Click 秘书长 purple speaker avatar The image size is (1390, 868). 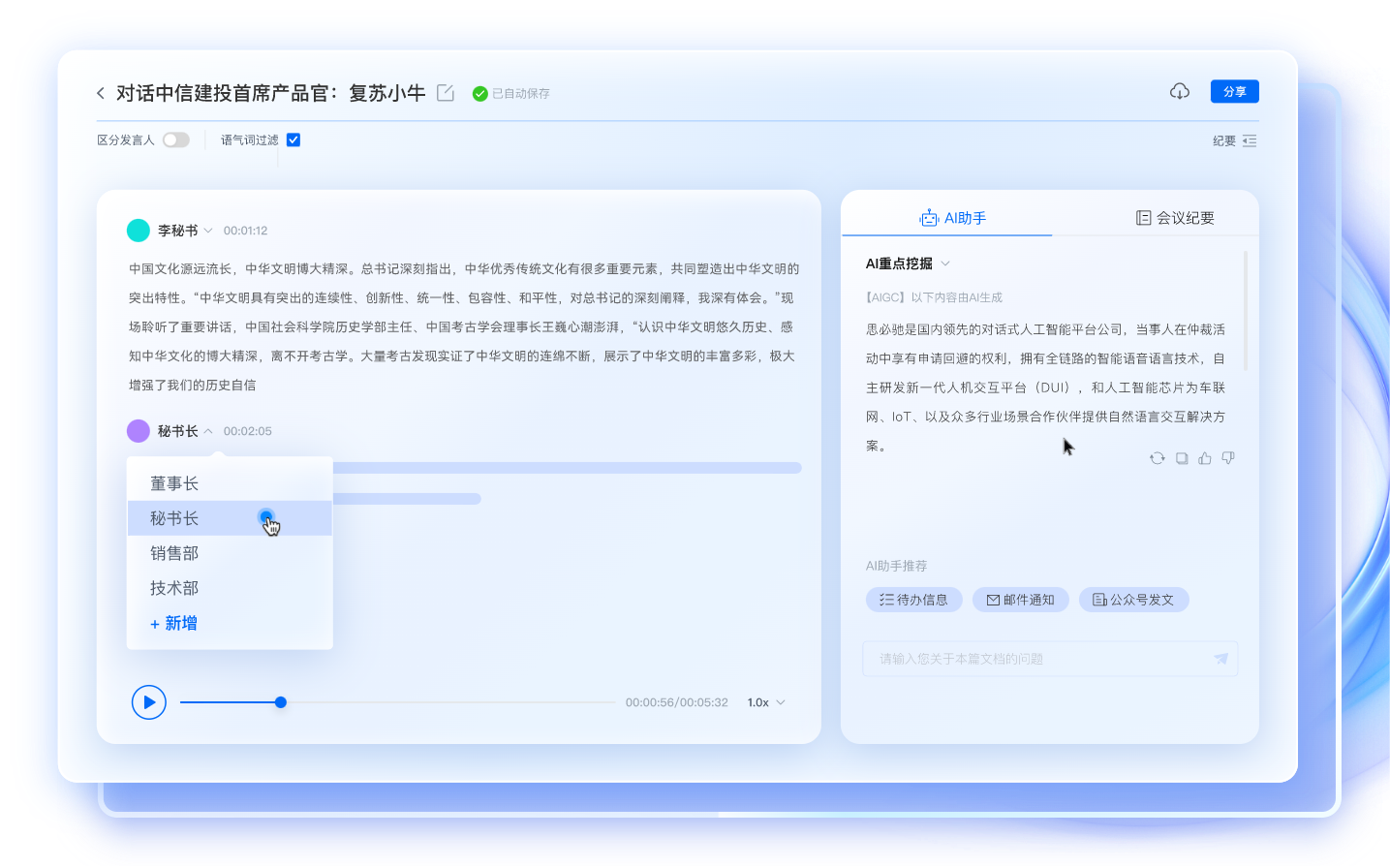click(139, 430)
